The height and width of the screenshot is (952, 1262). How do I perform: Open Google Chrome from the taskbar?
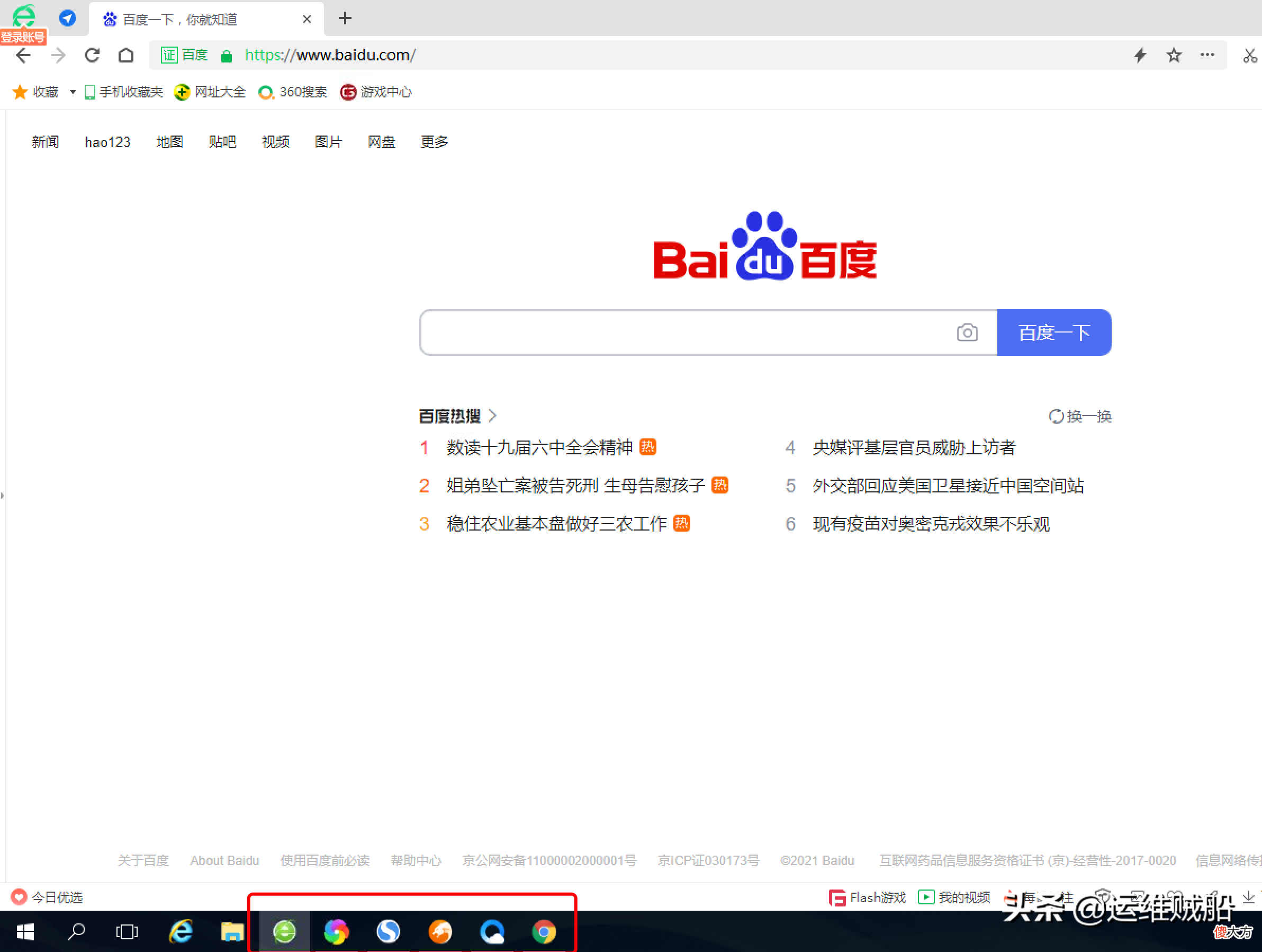click(544, 931)
